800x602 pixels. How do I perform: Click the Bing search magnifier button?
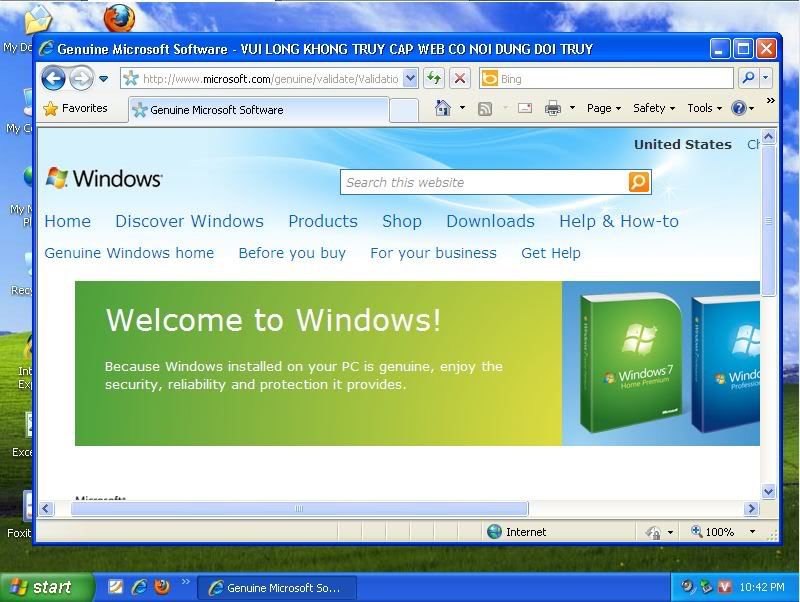click(x=748, y=78)
